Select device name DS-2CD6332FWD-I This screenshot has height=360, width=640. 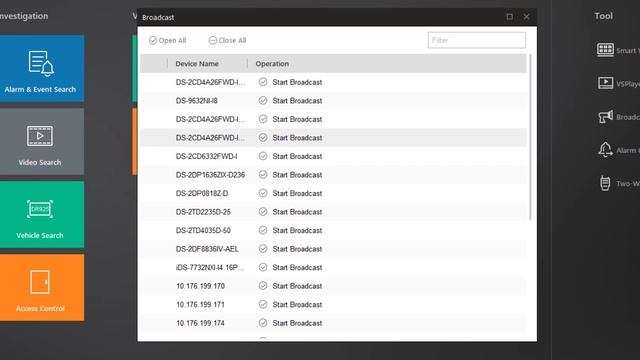207,156
